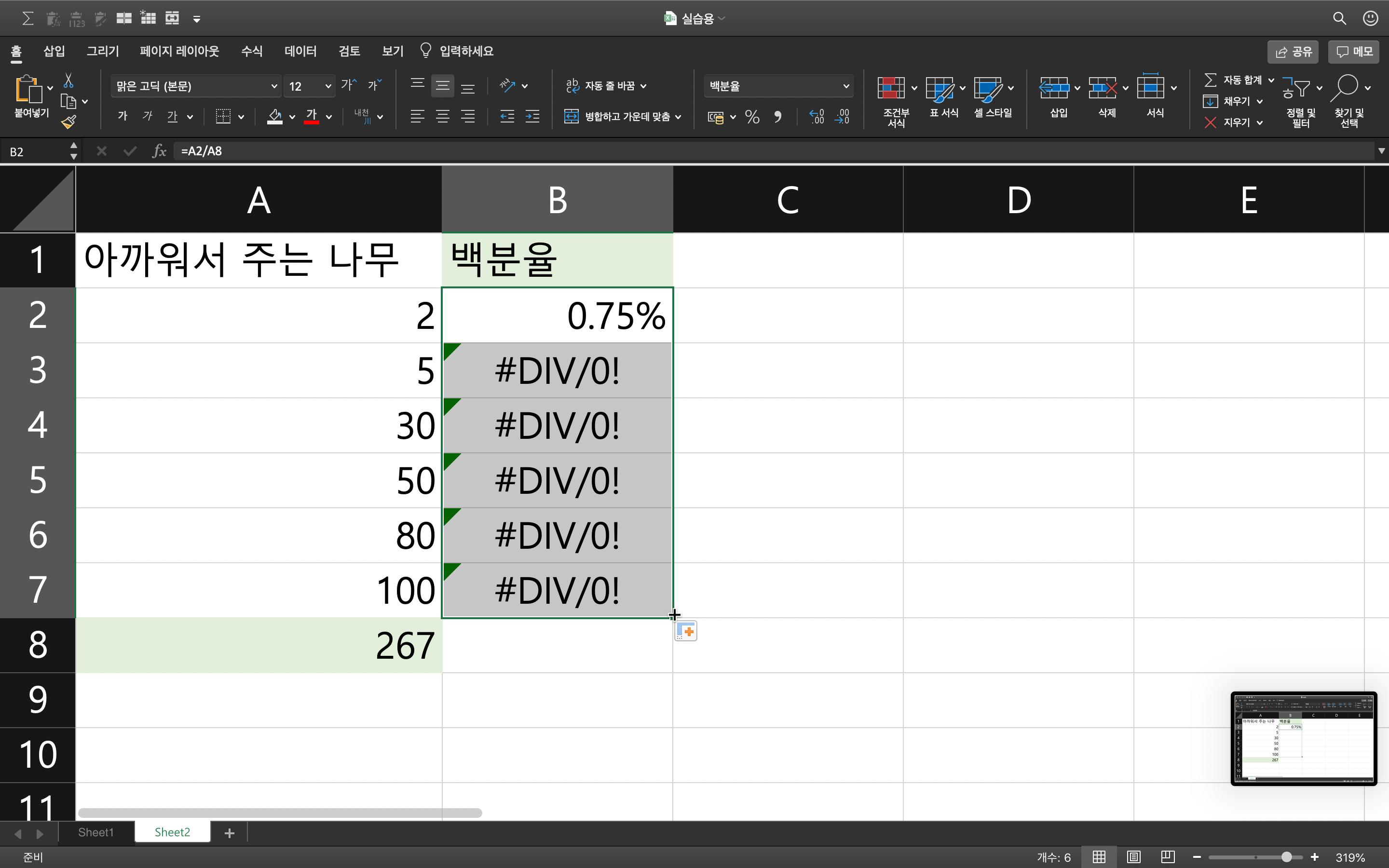Viewport: 1389px width, 868px height.
Task: Switch to page layout view
Action: [x=1133, y=857]
